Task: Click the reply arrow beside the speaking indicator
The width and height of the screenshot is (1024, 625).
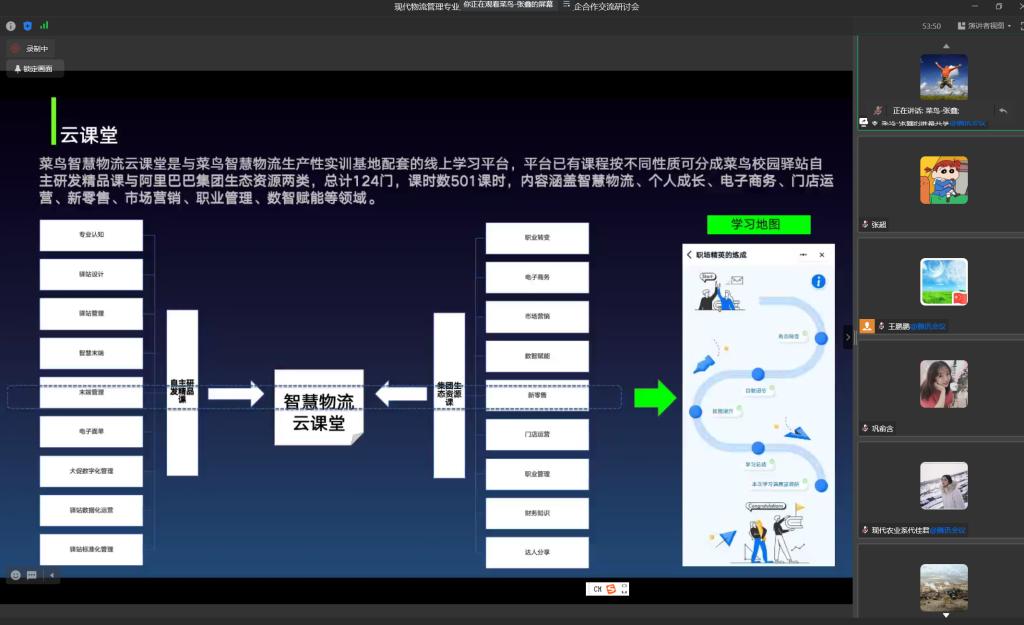Action: coord(1002,111)
